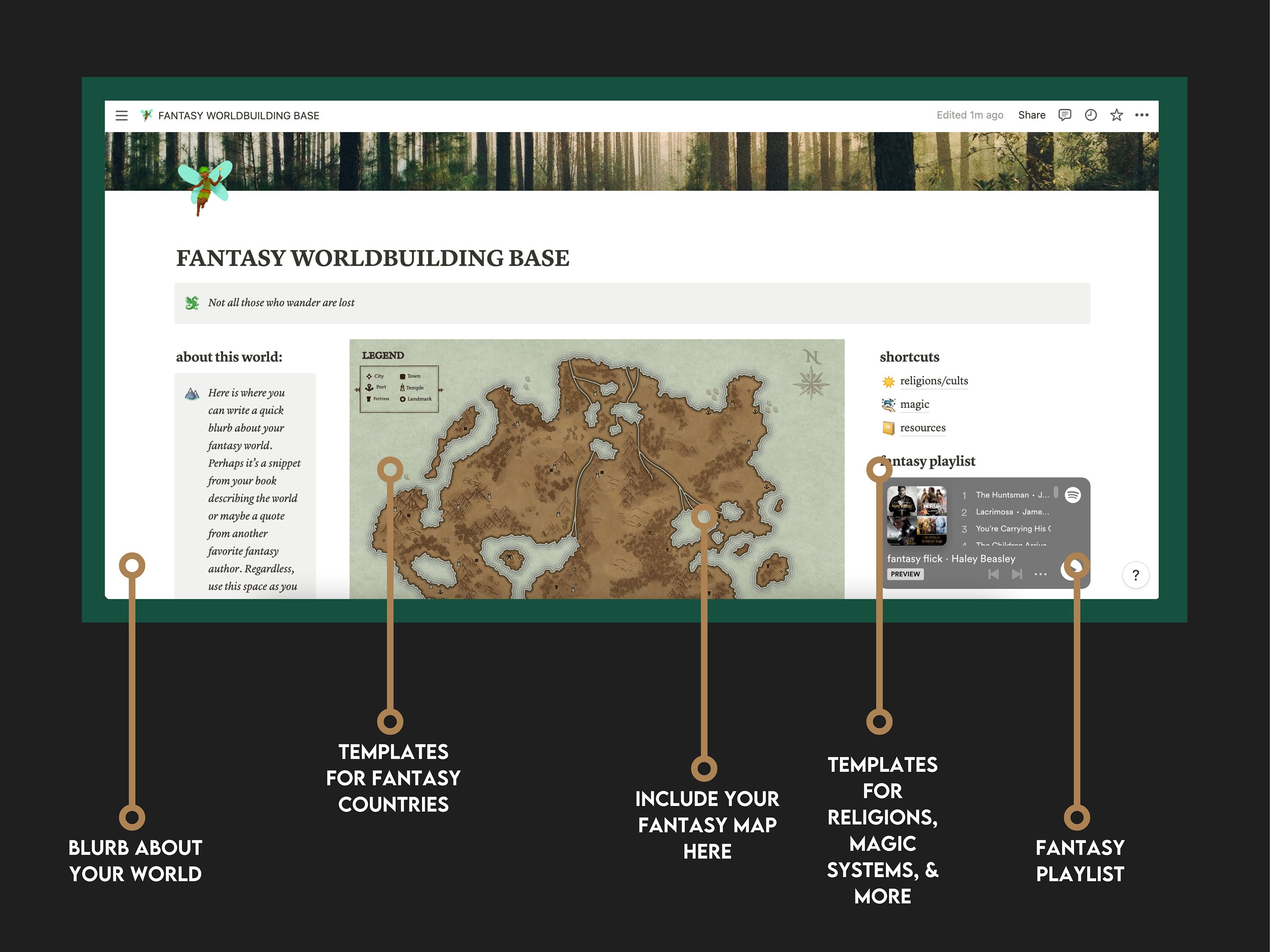Click the FANTASY WORLDBUILDING BASE page heading
The width and height of the screenshot is (1270, 952).
[373, 258]
